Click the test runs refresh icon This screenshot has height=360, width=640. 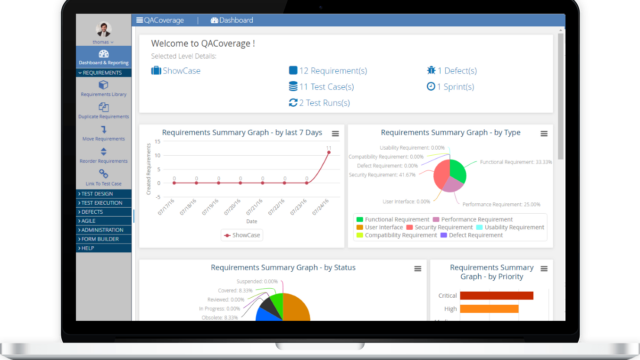(x=293, y=102)
